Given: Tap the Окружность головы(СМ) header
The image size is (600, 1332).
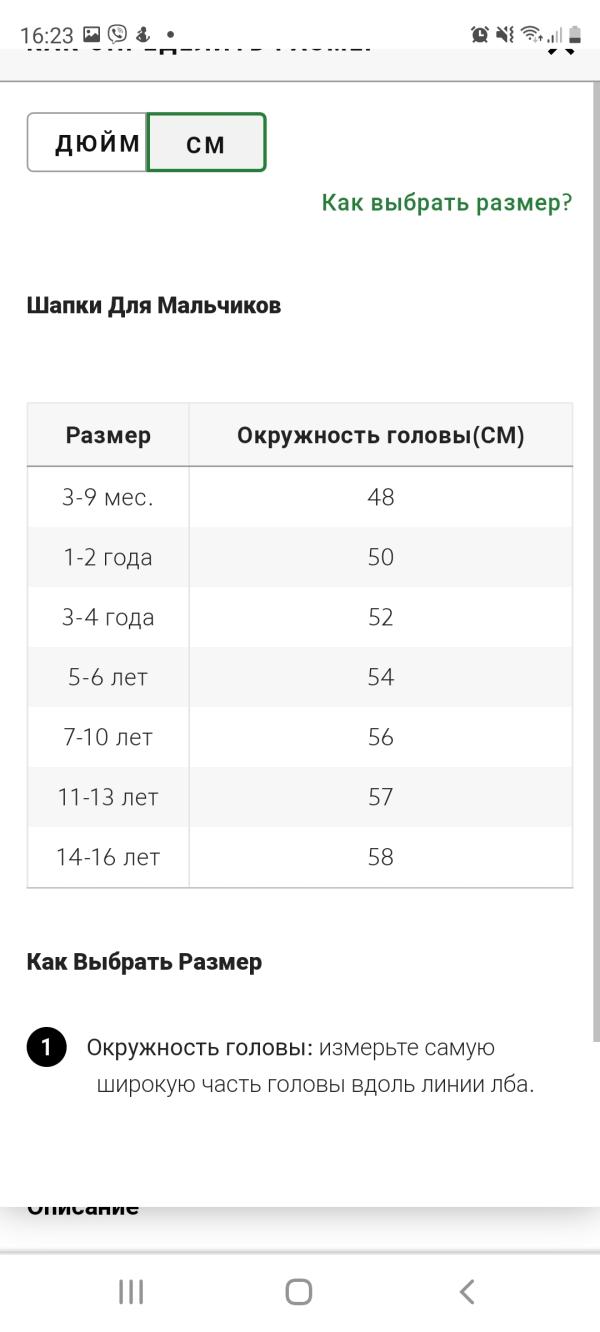Looking at the screenshot, I should coord(381,435).
